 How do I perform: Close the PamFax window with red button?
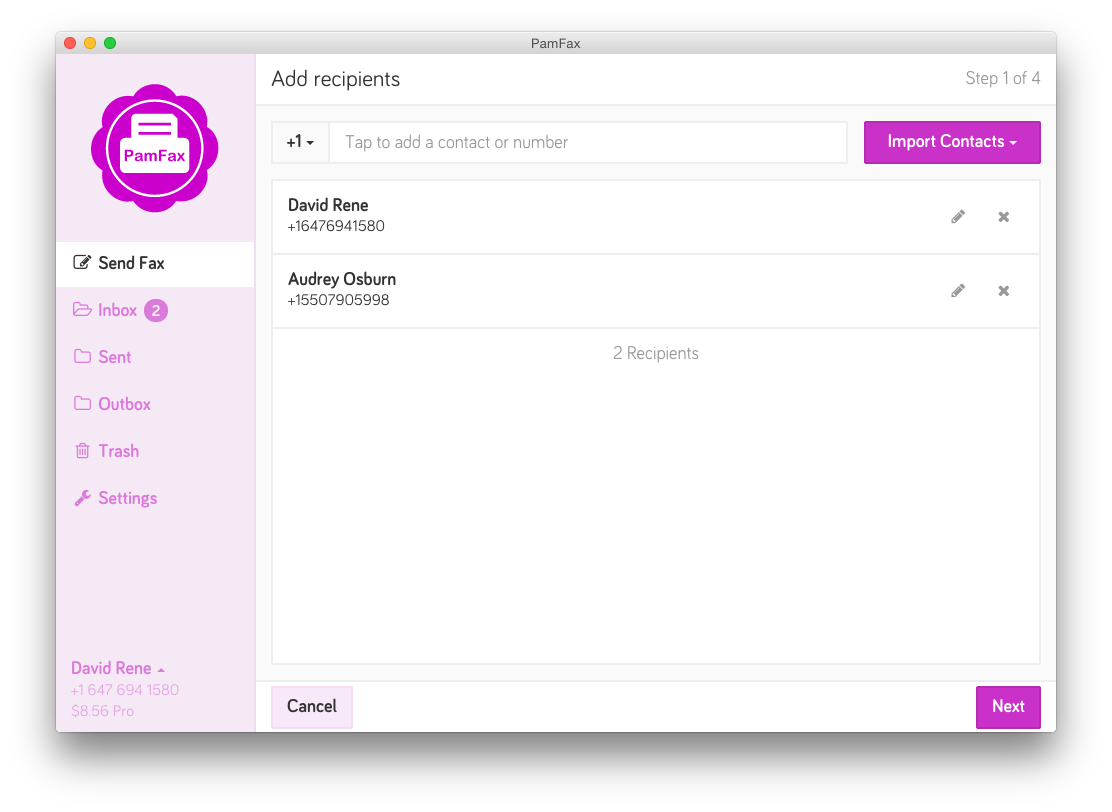pos(70,43)
